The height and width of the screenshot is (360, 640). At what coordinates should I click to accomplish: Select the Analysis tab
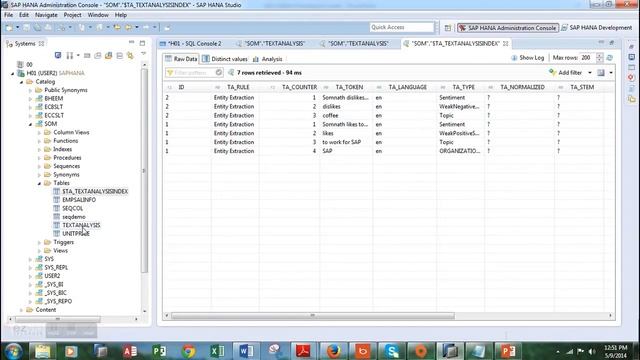pyautogui.click(x=268, y=59)
